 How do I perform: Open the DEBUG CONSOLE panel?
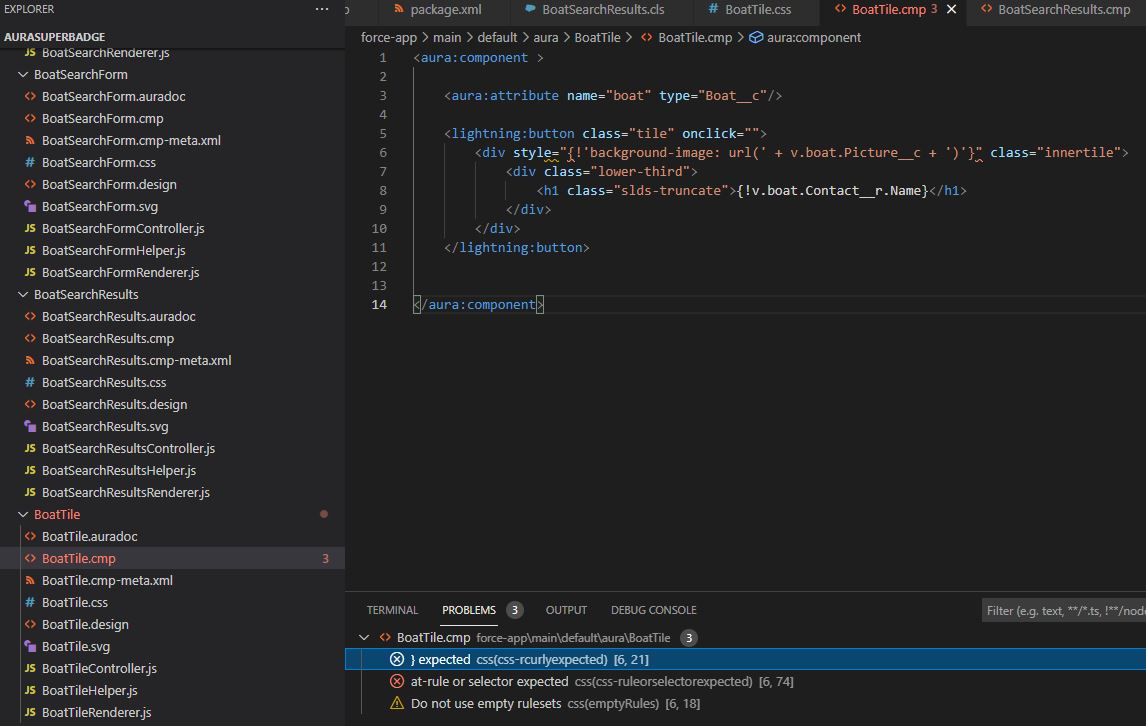click(653, 610)
